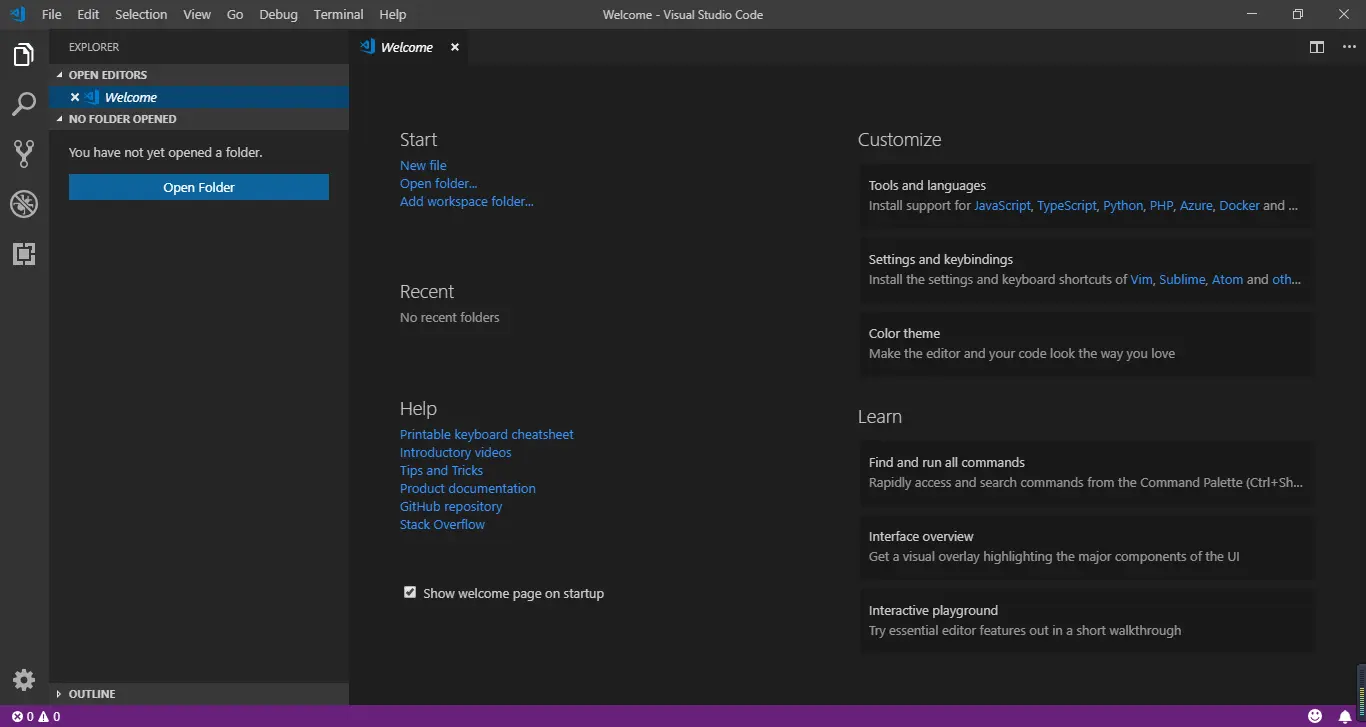
Task: Open the Debug menu
Action: coord(278,14)
